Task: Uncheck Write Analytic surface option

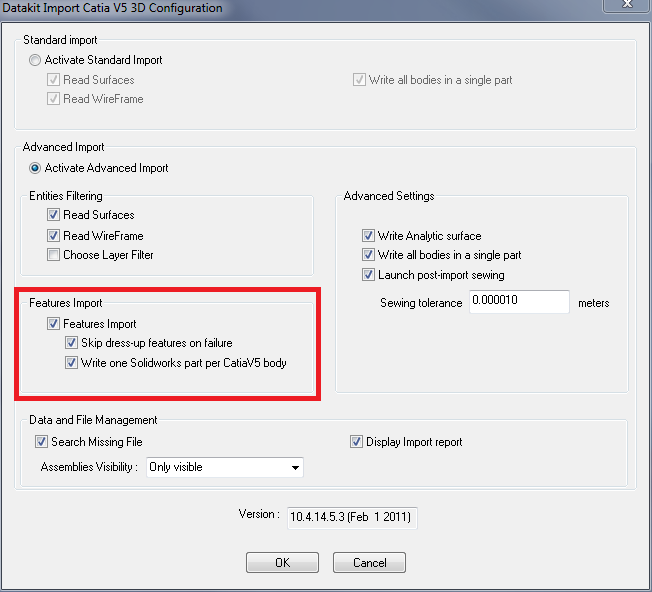Action: 368,236
